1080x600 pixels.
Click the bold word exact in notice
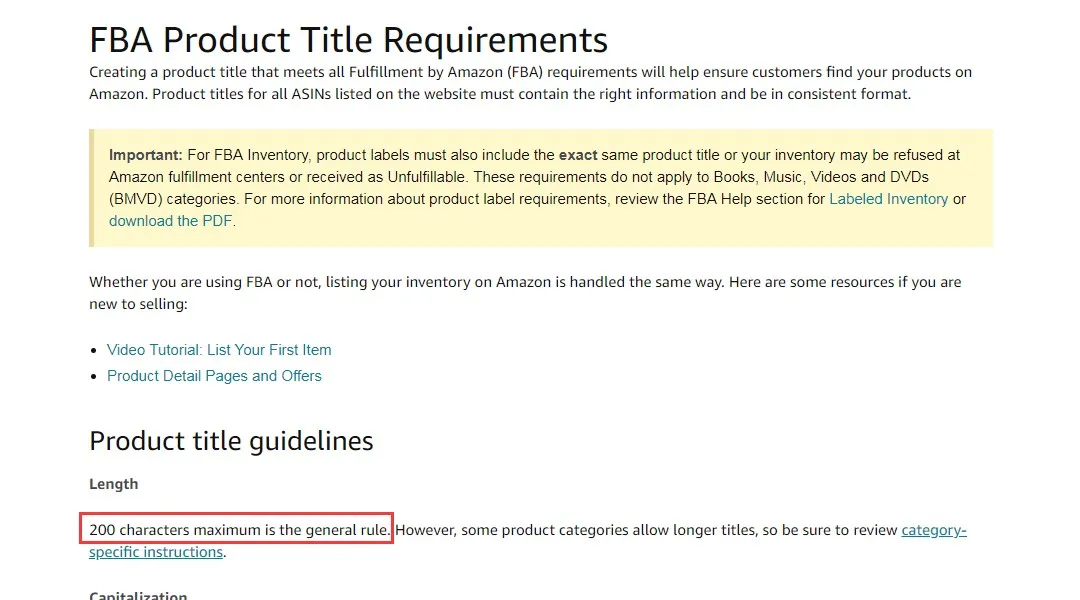578,155
